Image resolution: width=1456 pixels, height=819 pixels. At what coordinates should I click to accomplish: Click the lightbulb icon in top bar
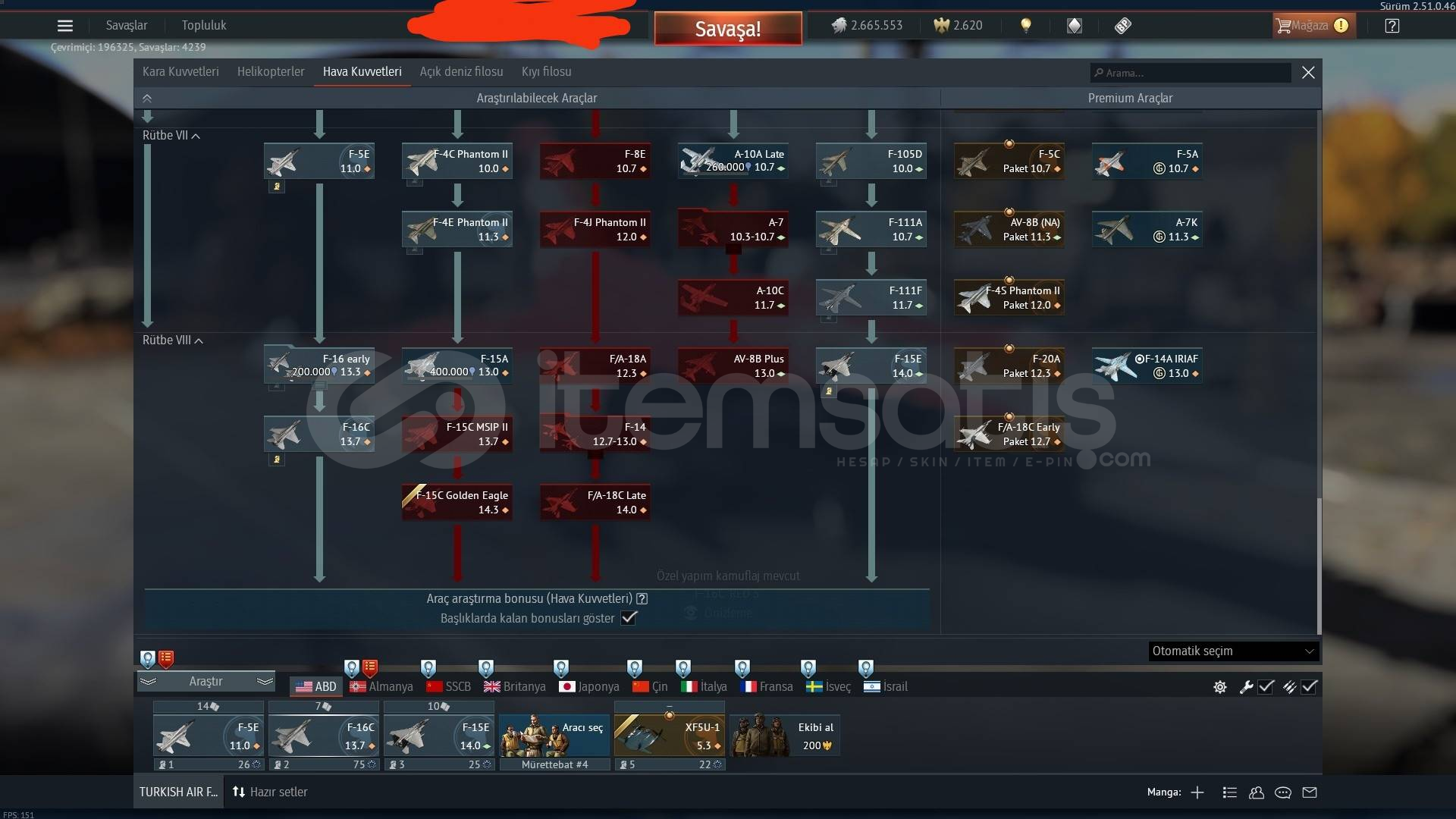(1026, 26)
